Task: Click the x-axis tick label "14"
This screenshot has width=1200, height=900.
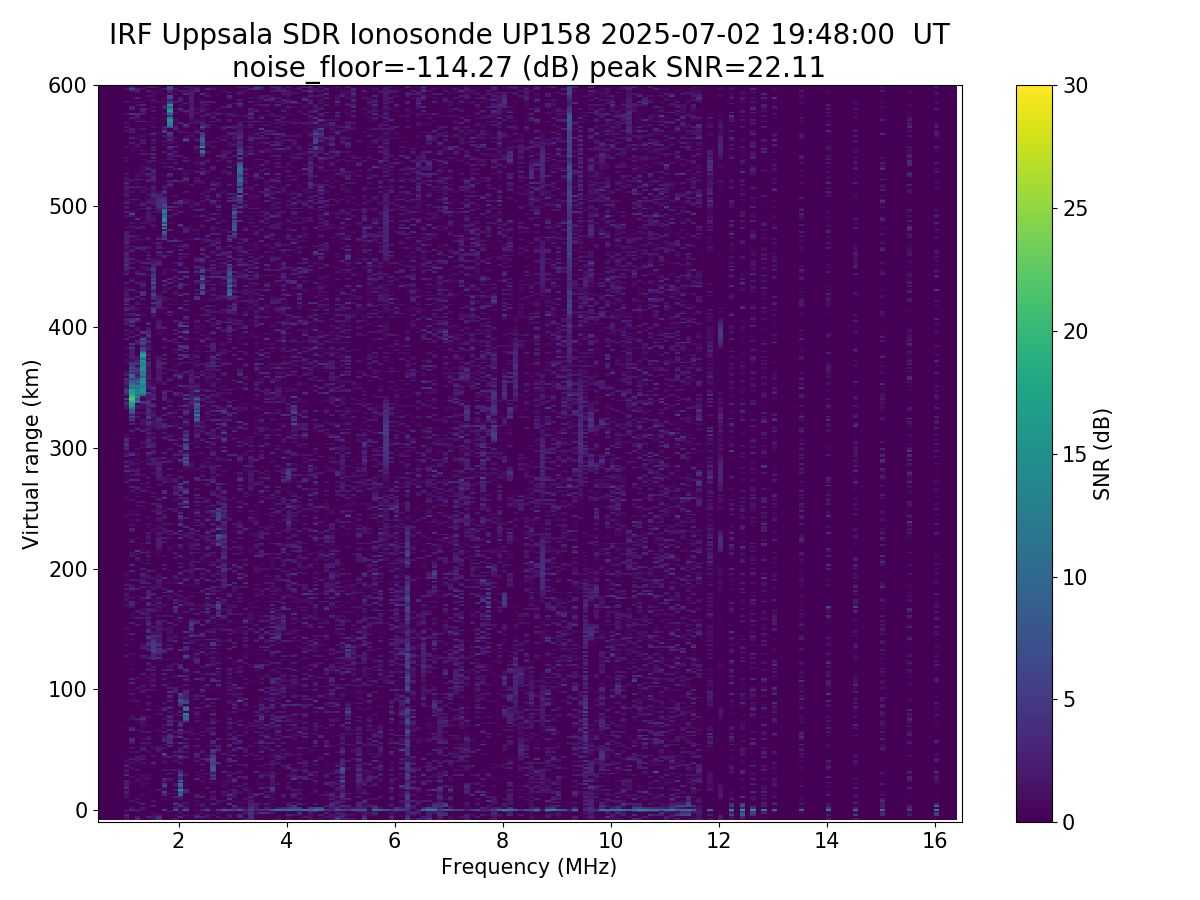Action: click(x=827, y=841)
